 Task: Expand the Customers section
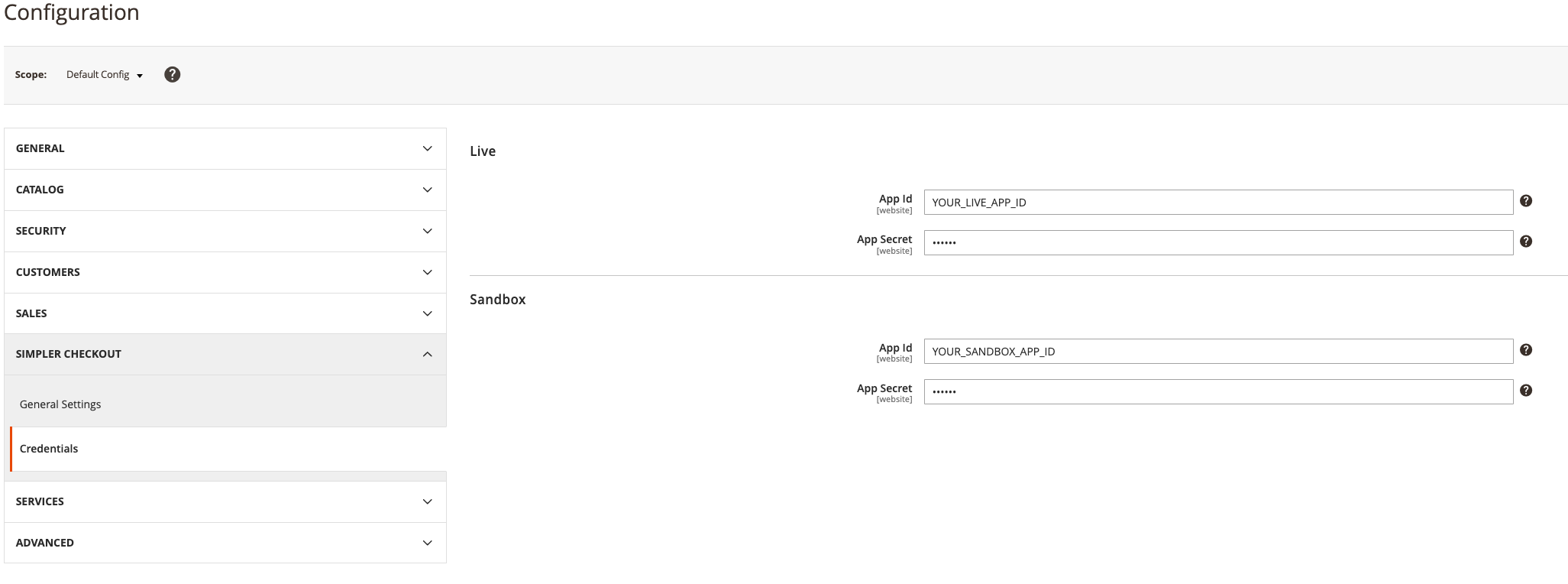tap(225, 272)
